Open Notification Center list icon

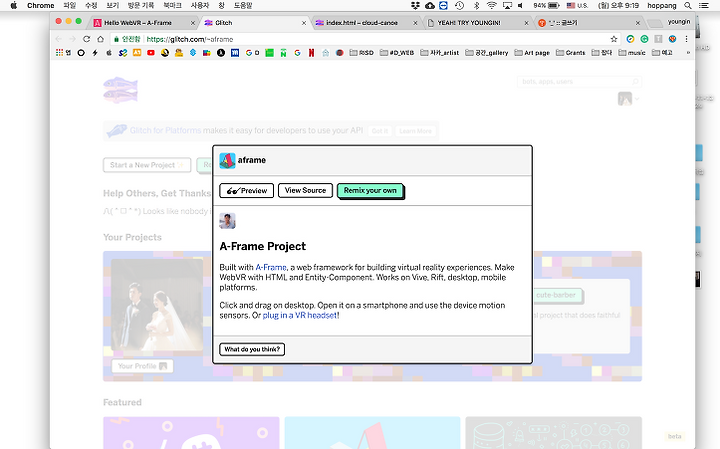[703, 6]
